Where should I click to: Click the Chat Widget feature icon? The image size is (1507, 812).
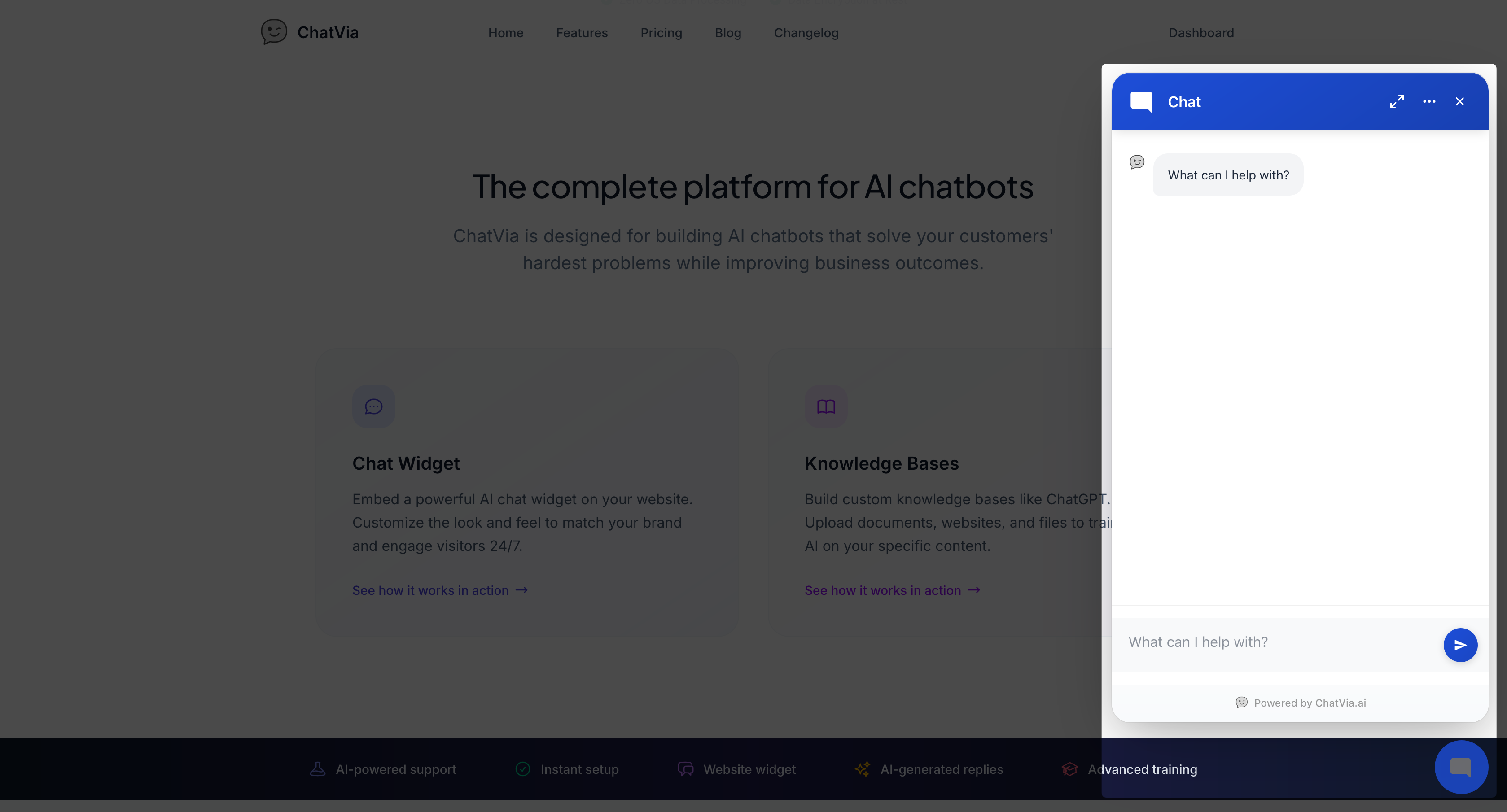[x=374, y=406]
